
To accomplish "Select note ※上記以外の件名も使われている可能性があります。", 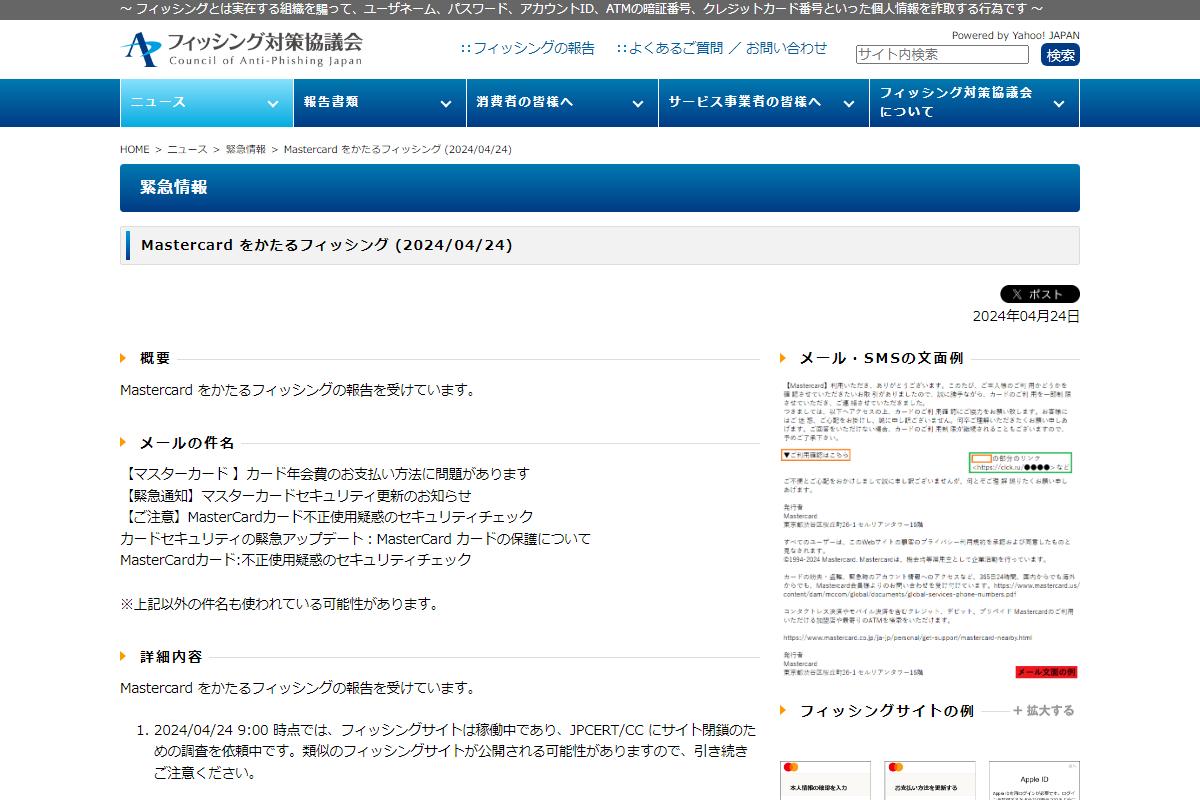I will tap(279, 604).
